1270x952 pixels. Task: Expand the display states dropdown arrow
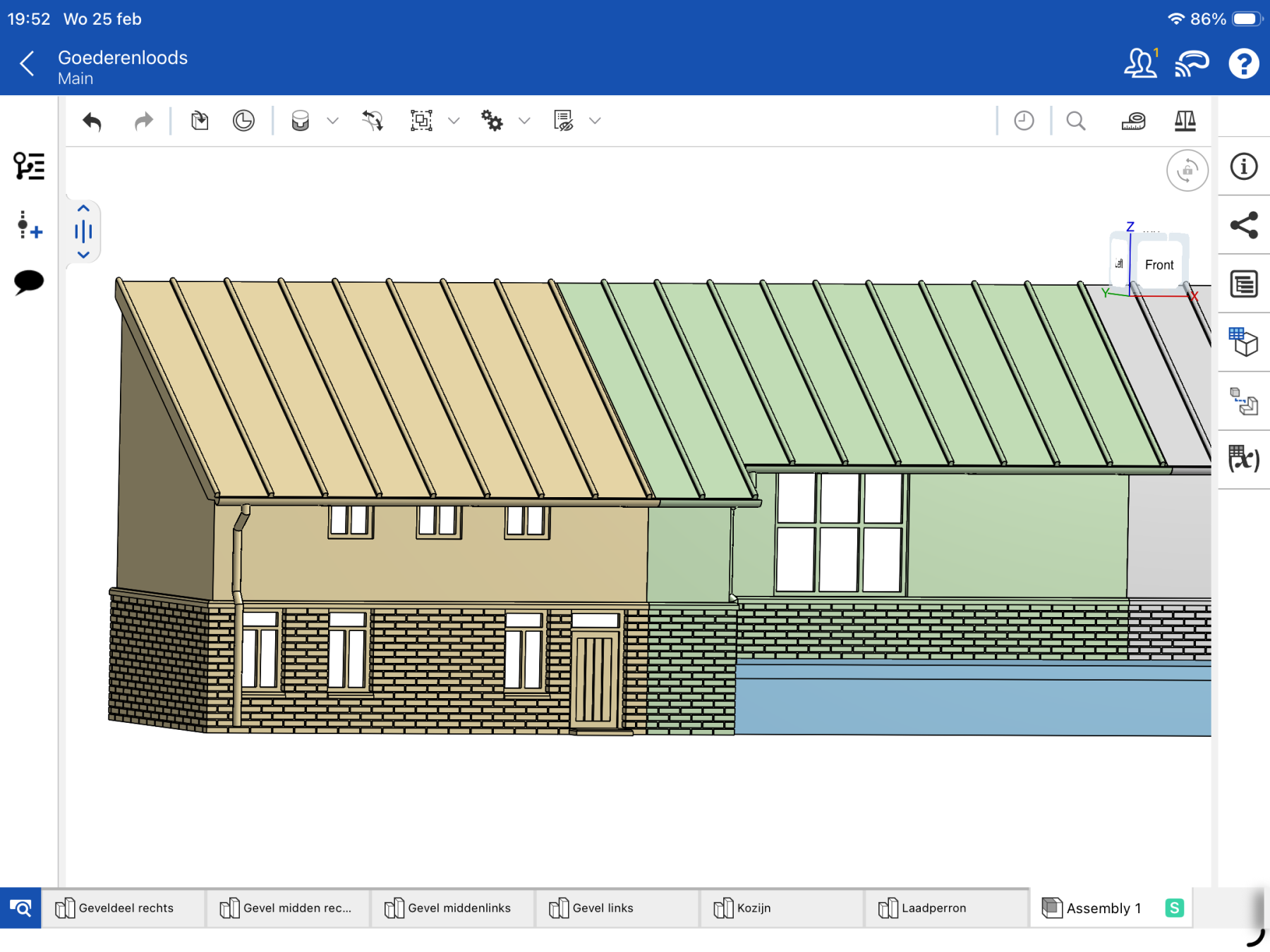(595, 121)
